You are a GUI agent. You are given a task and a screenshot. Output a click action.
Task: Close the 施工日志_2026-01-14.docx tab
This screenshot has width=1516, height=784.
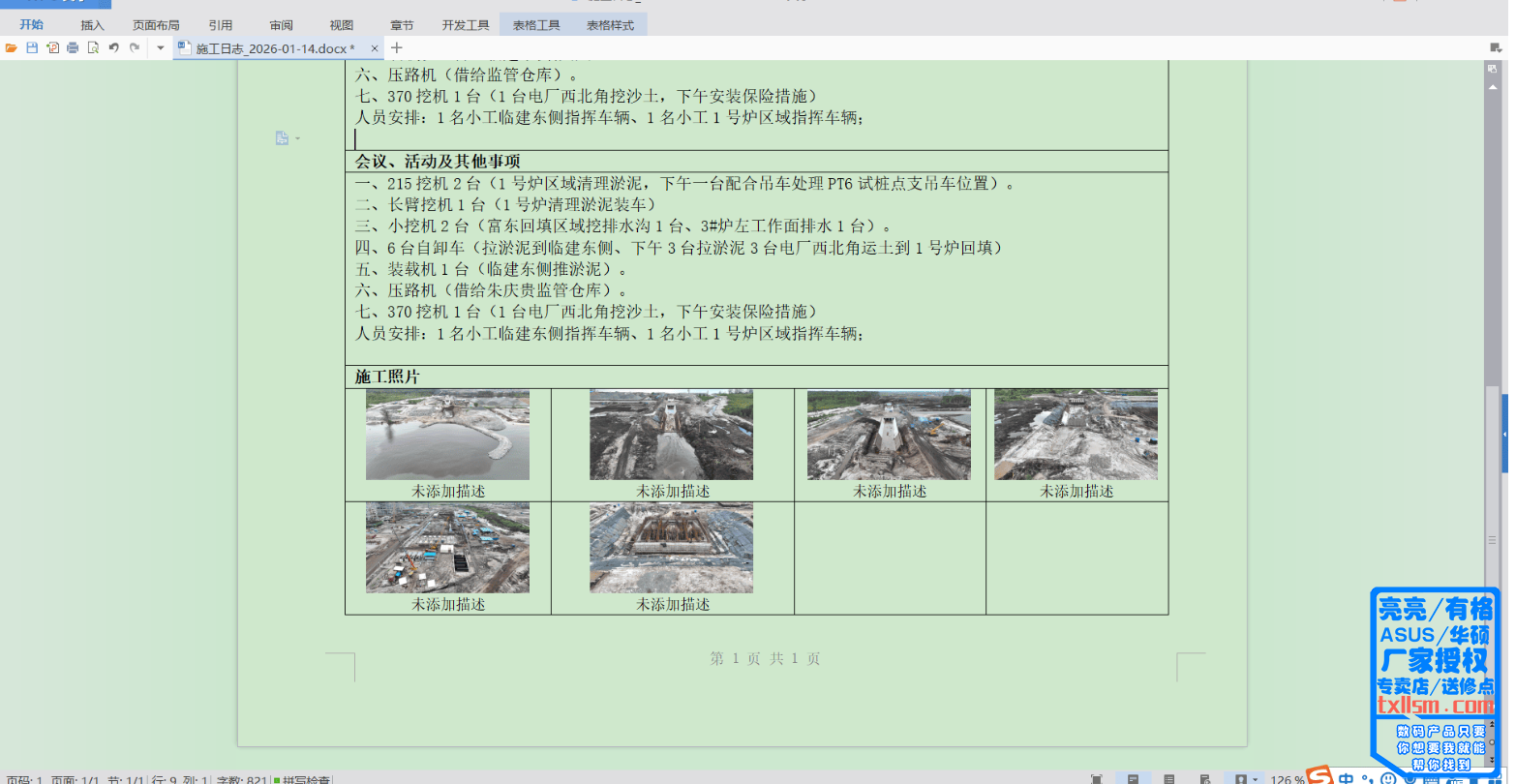374,48
